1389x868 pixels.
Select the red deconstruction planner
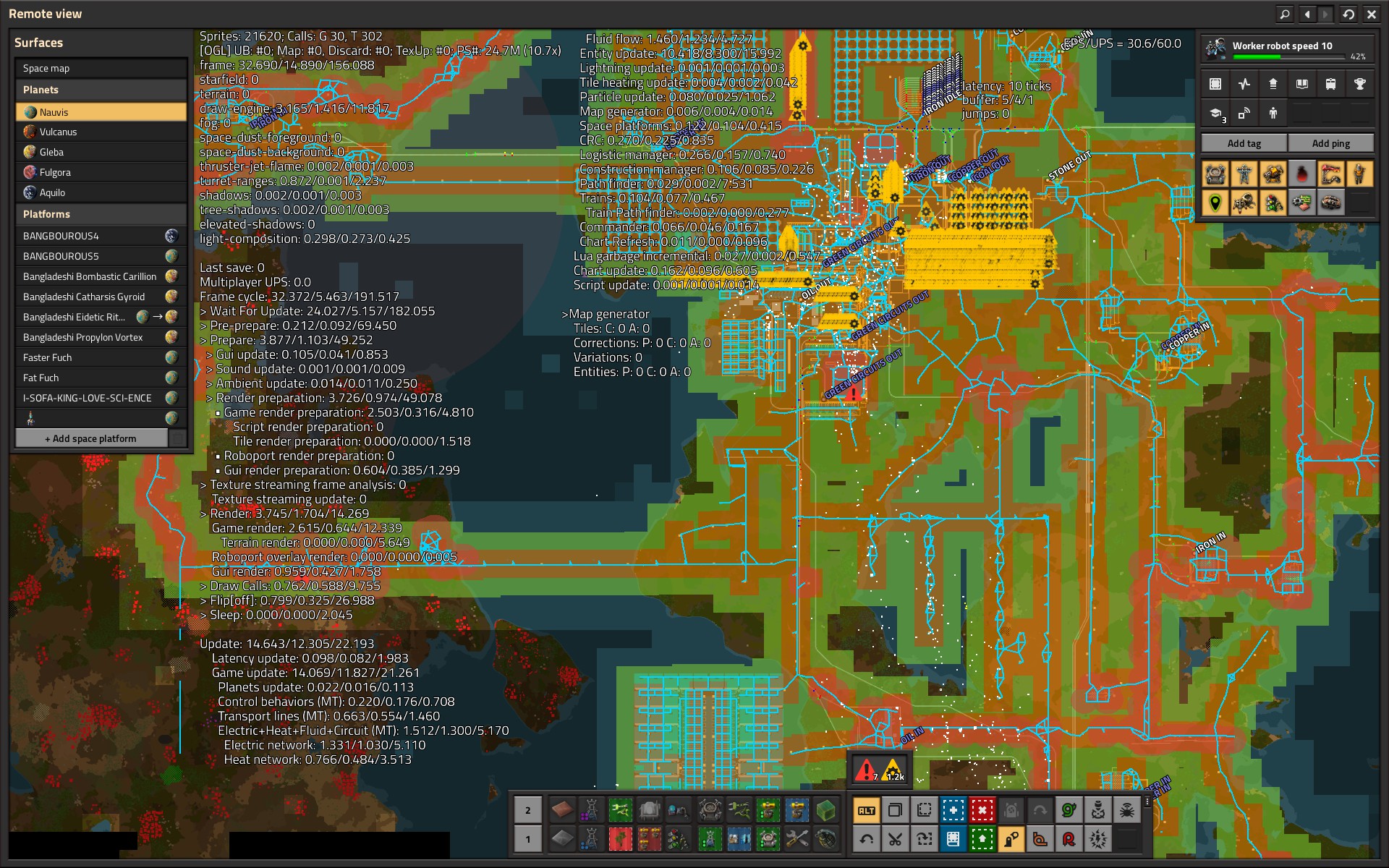[x=982, y=811]
